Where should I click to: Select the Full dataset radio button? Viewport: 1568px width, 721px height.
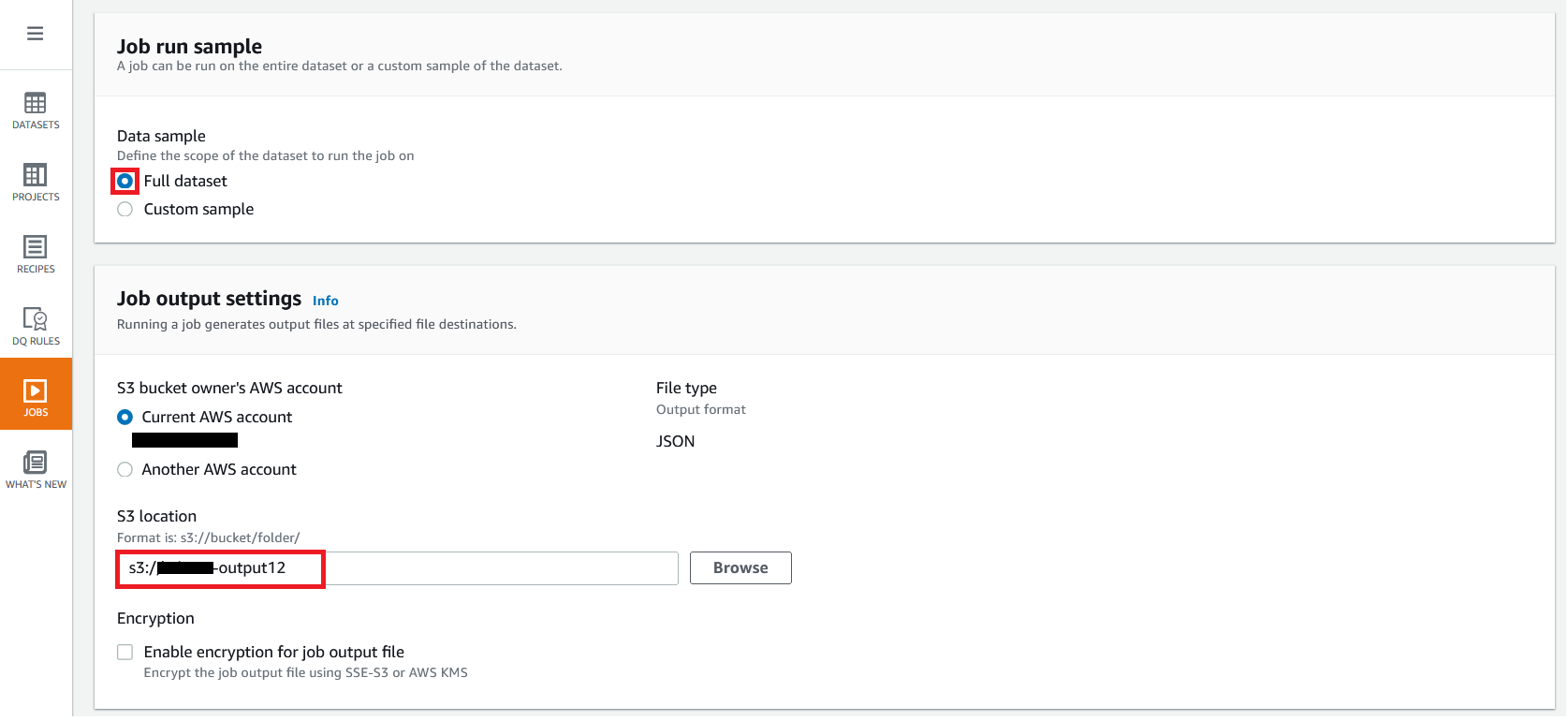click(x=125, y=181)
